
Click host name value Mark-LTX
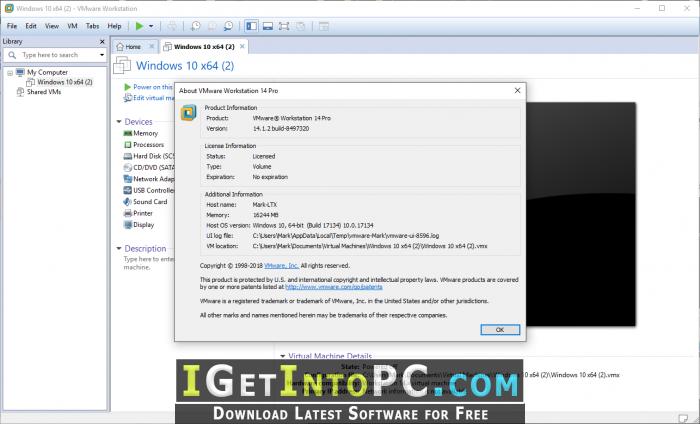[x=265, y=205]
